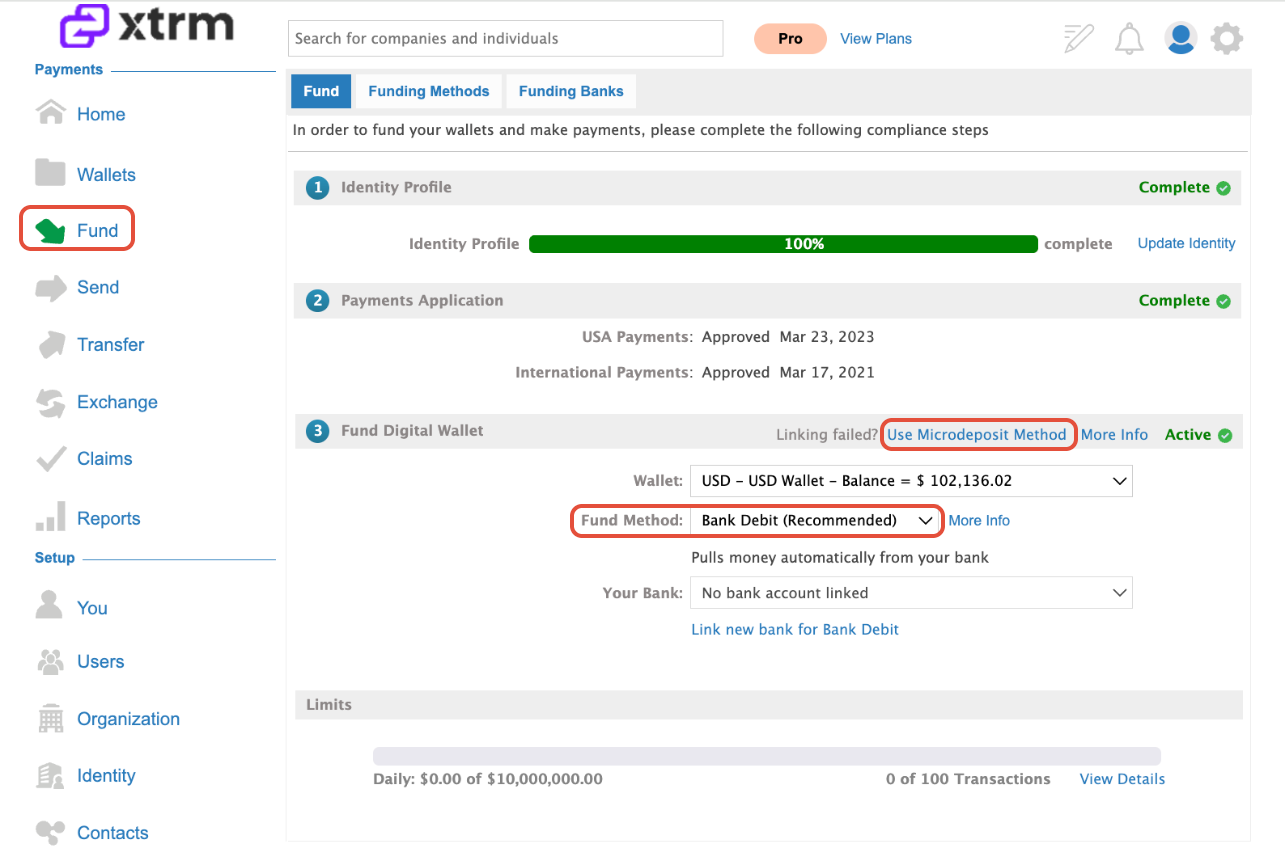Select the Send arrow icon

pyautogui.click(x=50, y=288)
